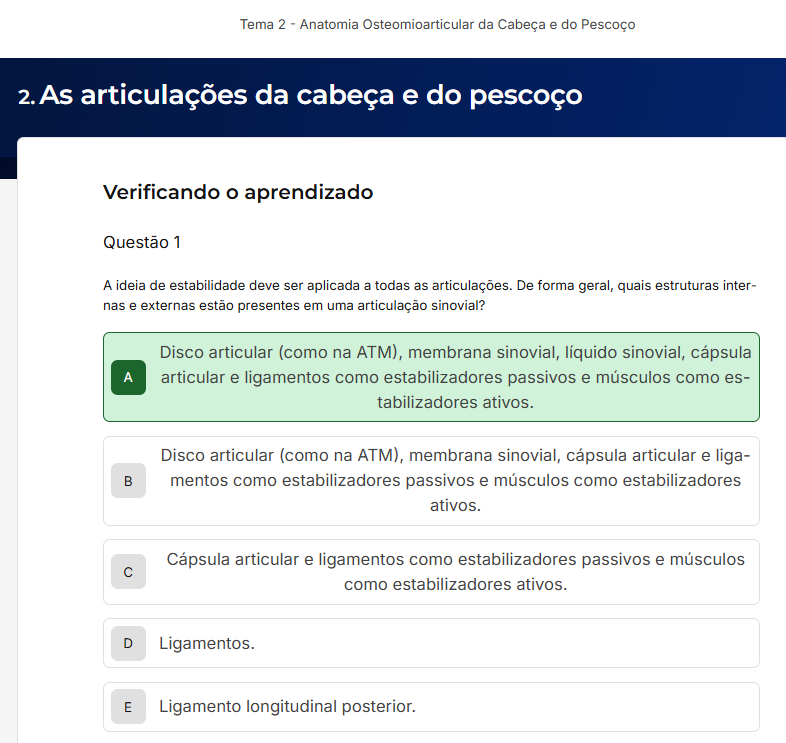
Task: Click the E letter badge
Action: coord(128,707)
